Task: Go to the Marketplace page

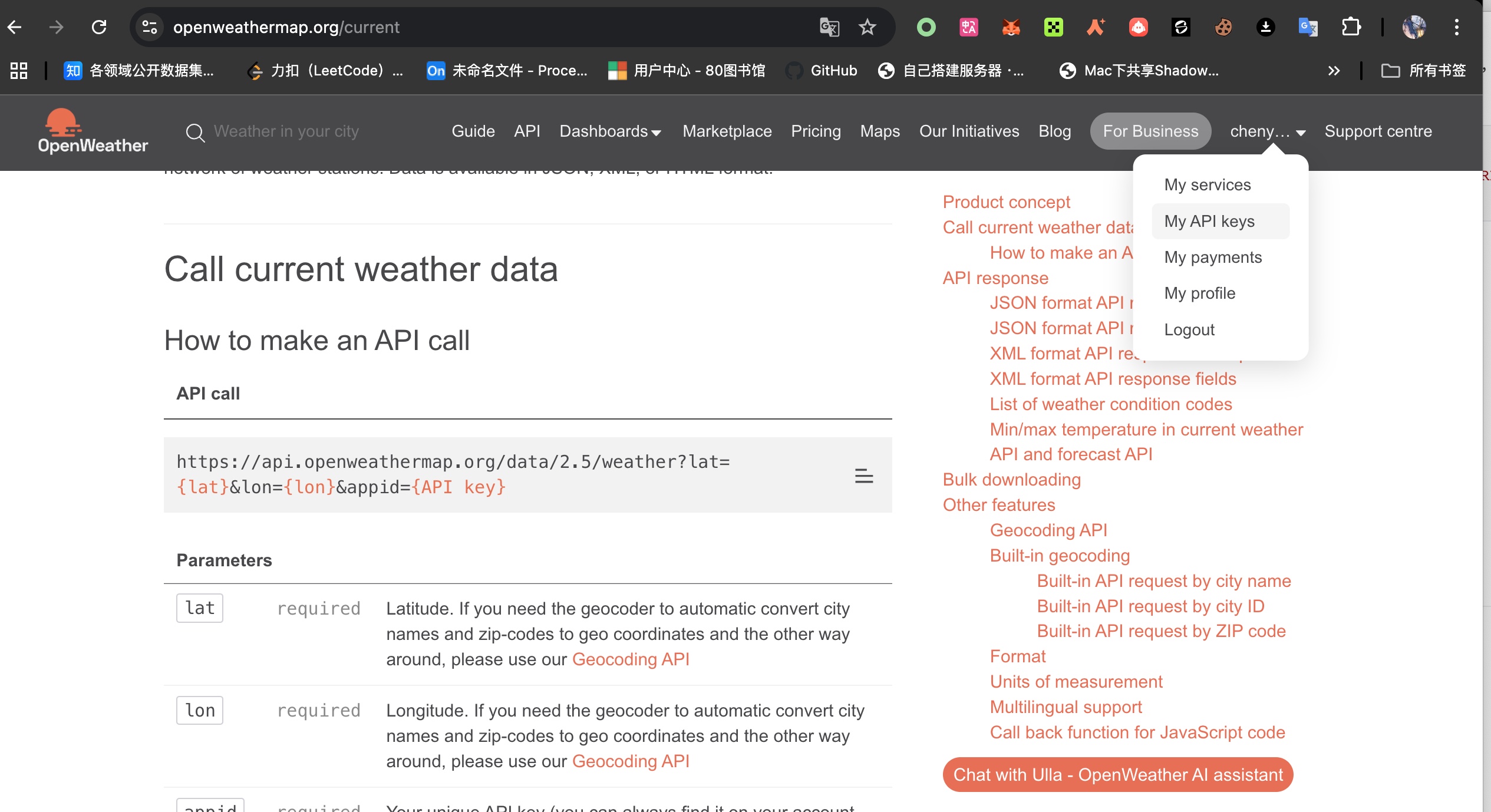Action: [727, 131]
